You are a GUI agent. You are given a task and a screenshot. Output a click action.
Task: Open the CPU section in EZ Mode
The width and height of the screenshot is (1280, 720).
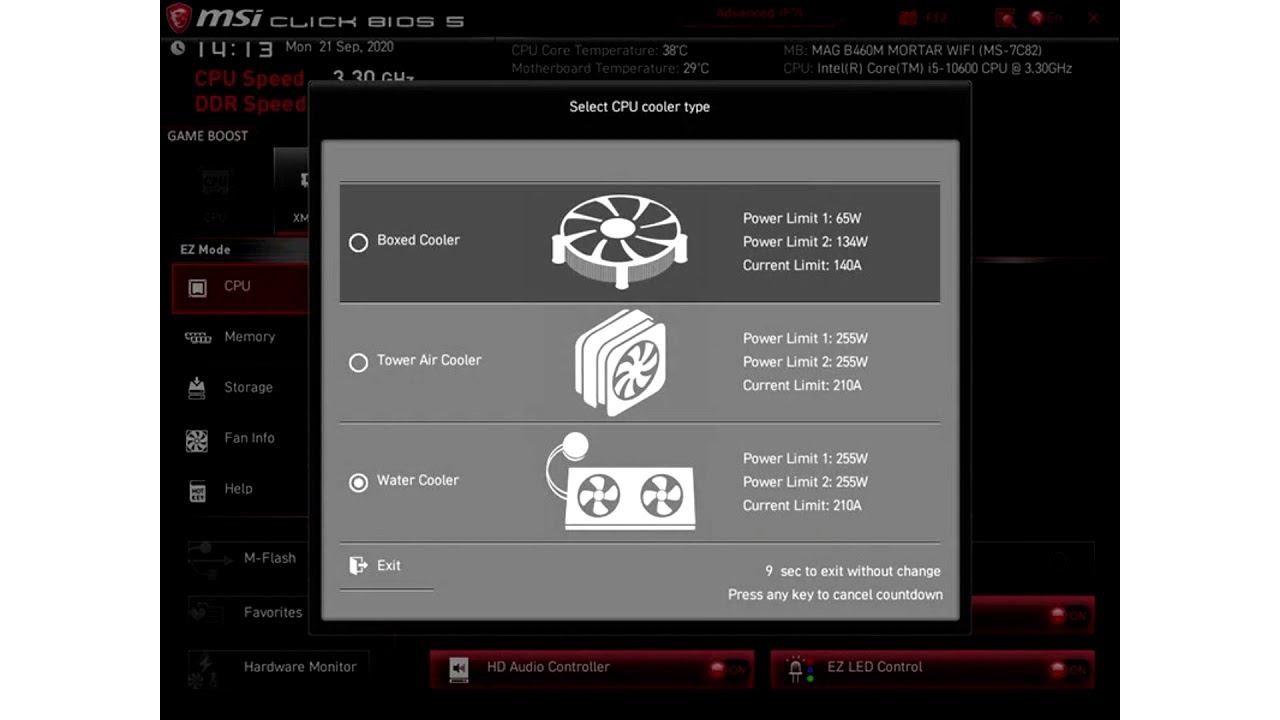tap(241, 287)
